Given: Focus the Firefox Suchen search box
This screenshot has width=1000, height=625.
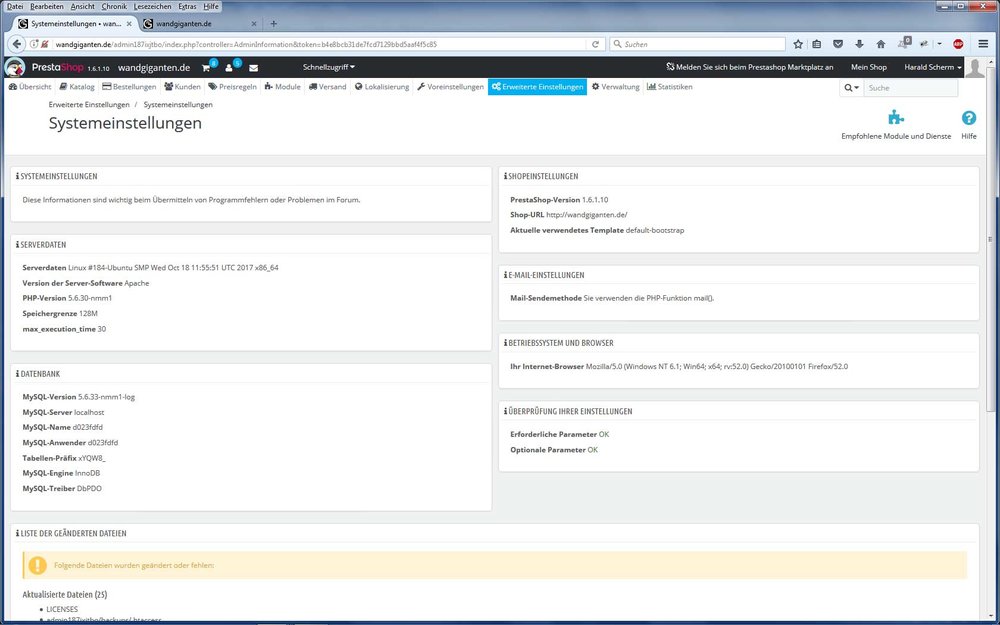Looking at the screenshot, I should pyautogui.click(x=698, y=44).
